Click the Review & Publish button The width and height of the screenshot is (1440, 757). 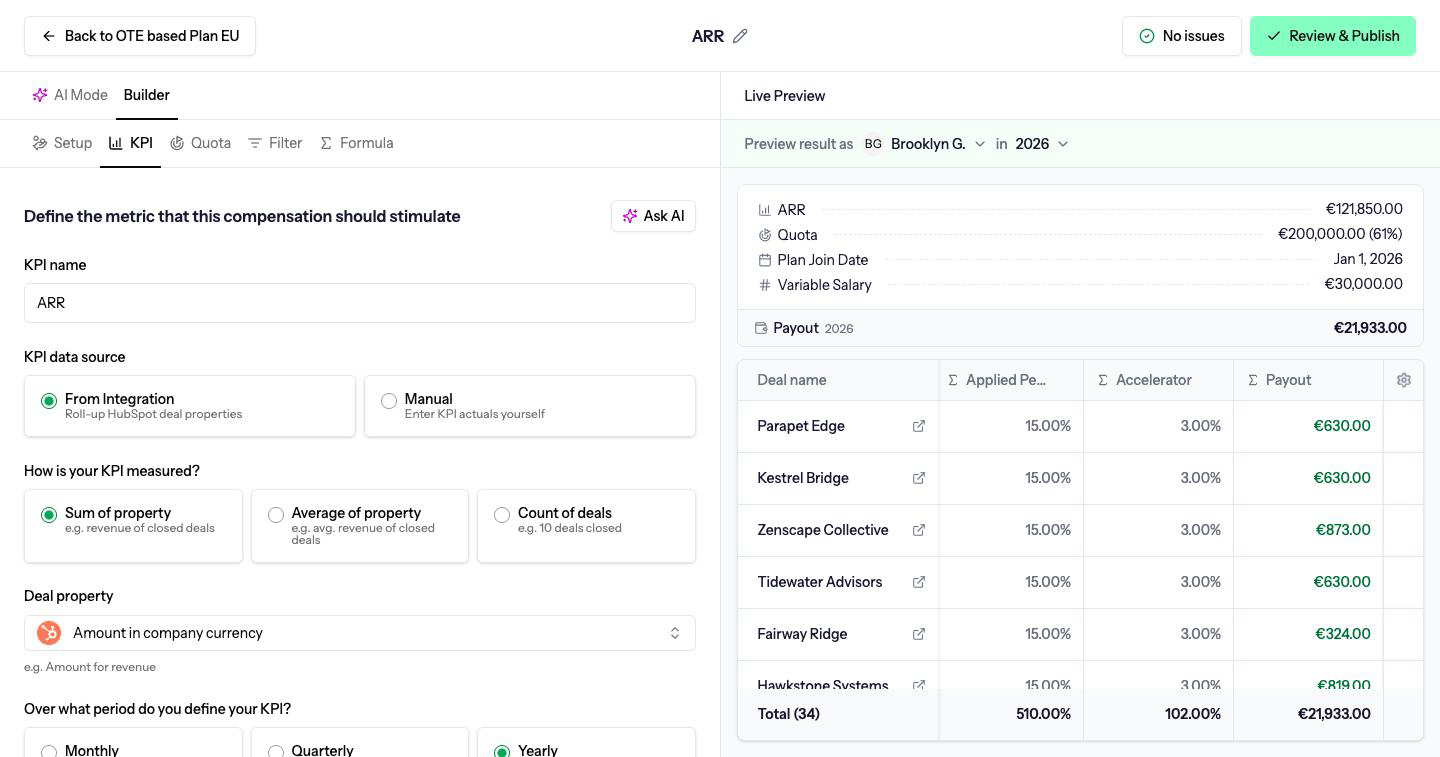pyautogui.click(x=1333, y=36)
